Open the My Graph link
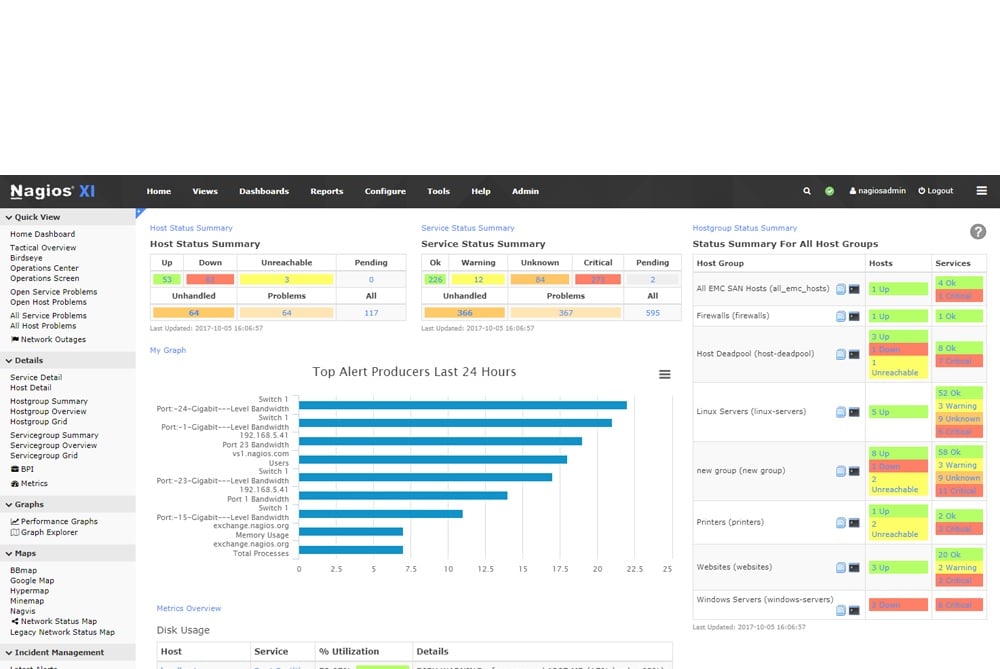 point(168,350)
